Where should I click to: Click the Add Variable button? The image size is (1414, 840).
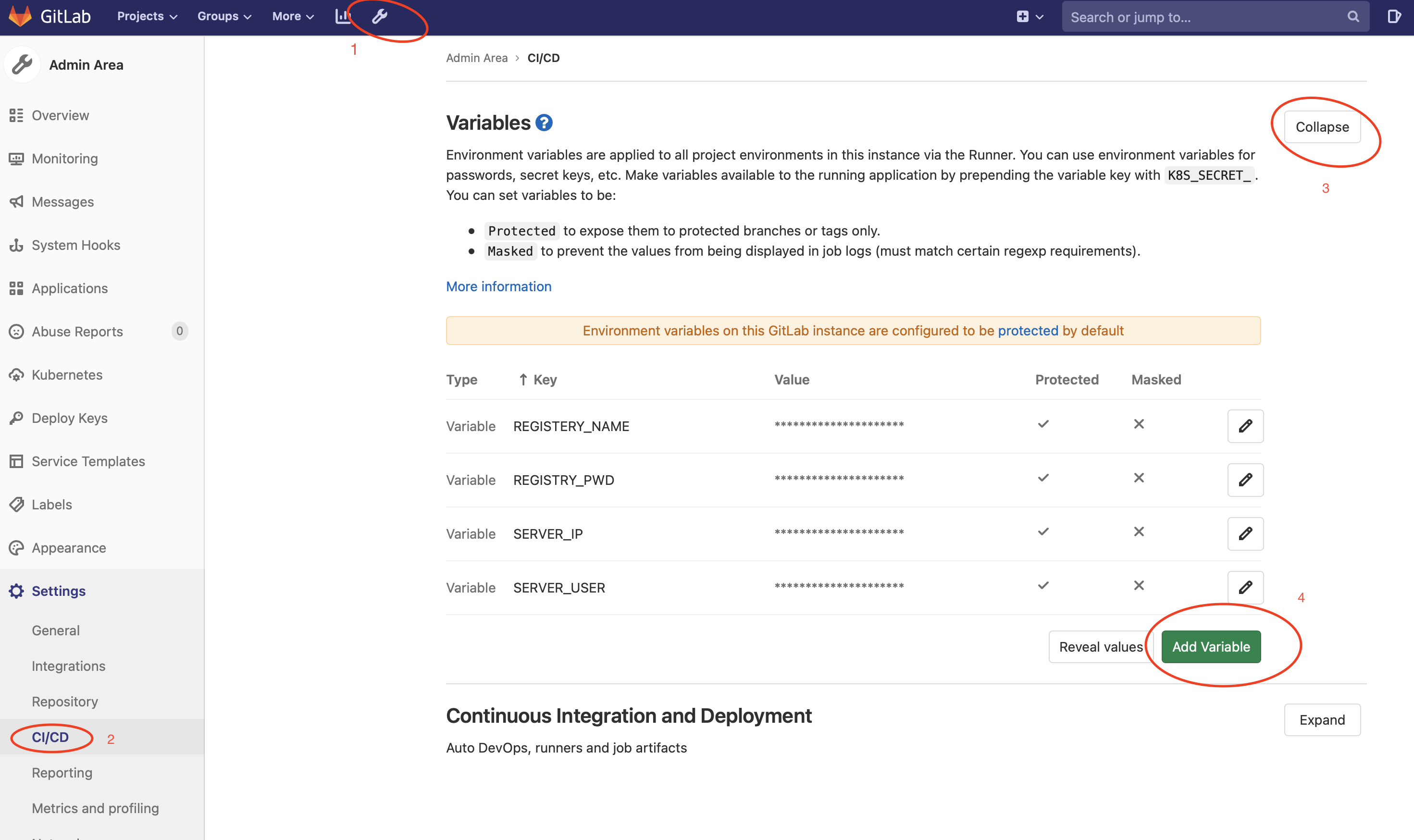coord(1211,647)
